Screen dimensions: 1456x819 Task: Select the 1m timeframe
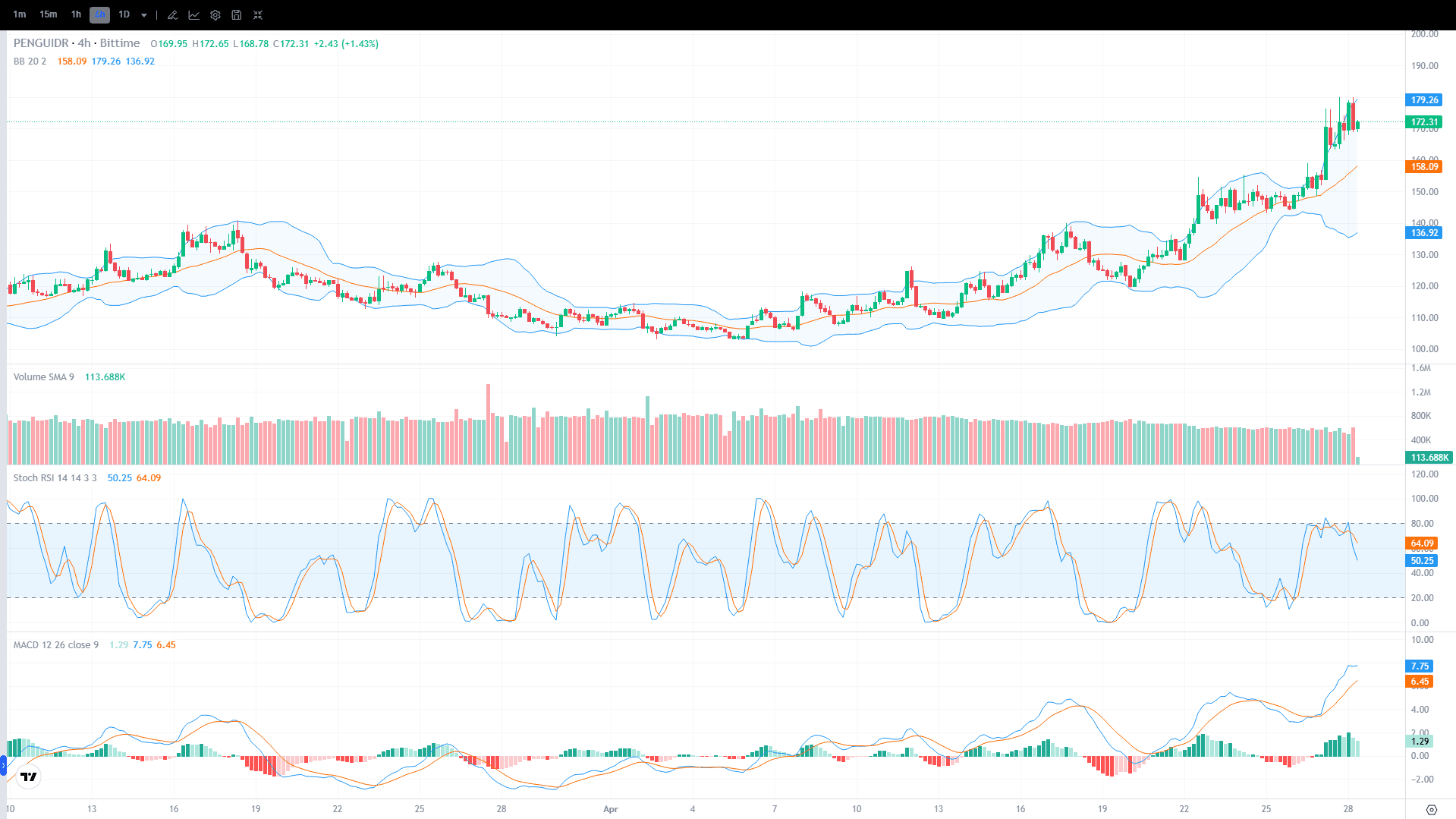[x=20, y=14]
